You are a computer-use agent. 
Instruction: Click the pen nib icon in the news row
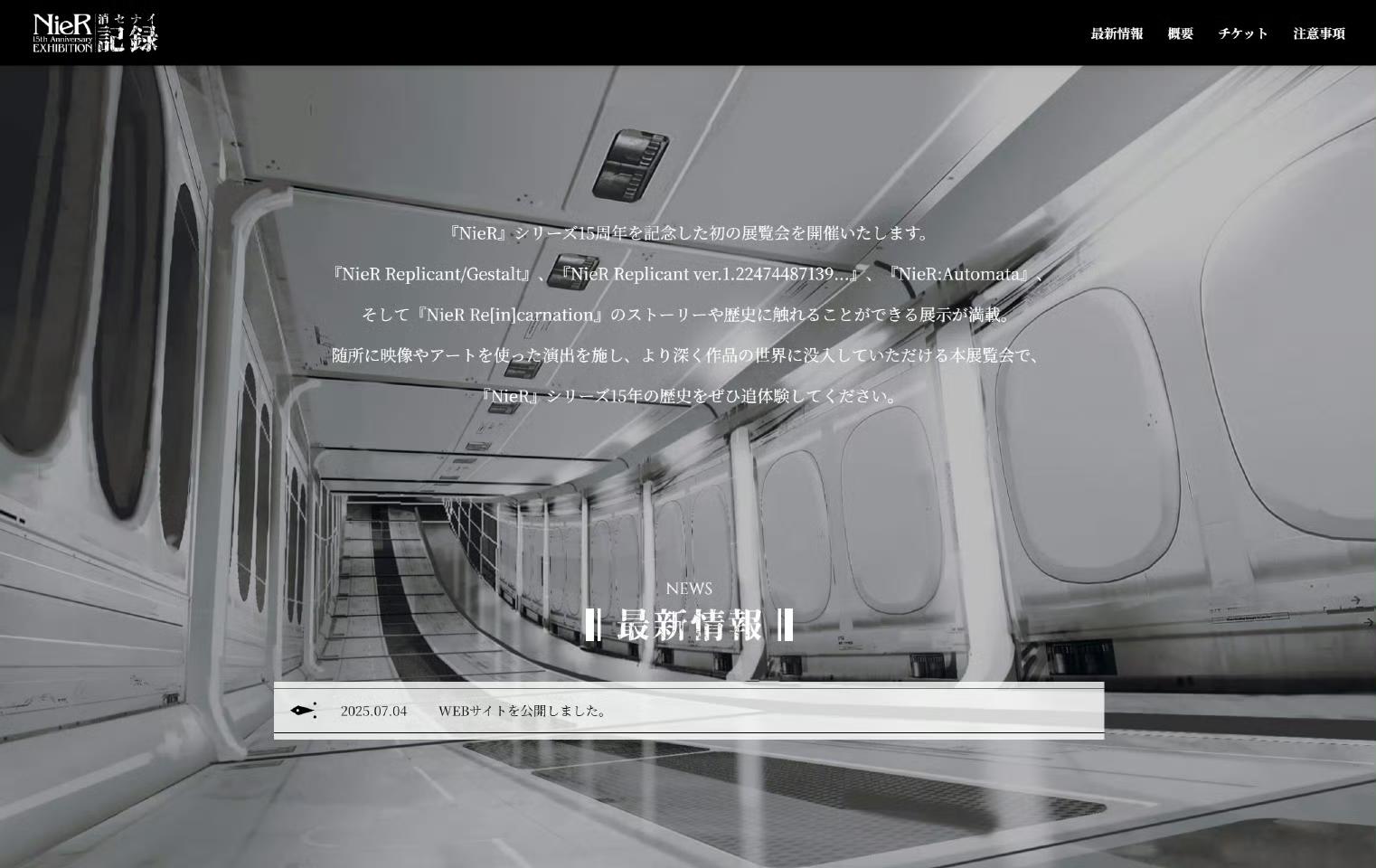pos(304,711)
